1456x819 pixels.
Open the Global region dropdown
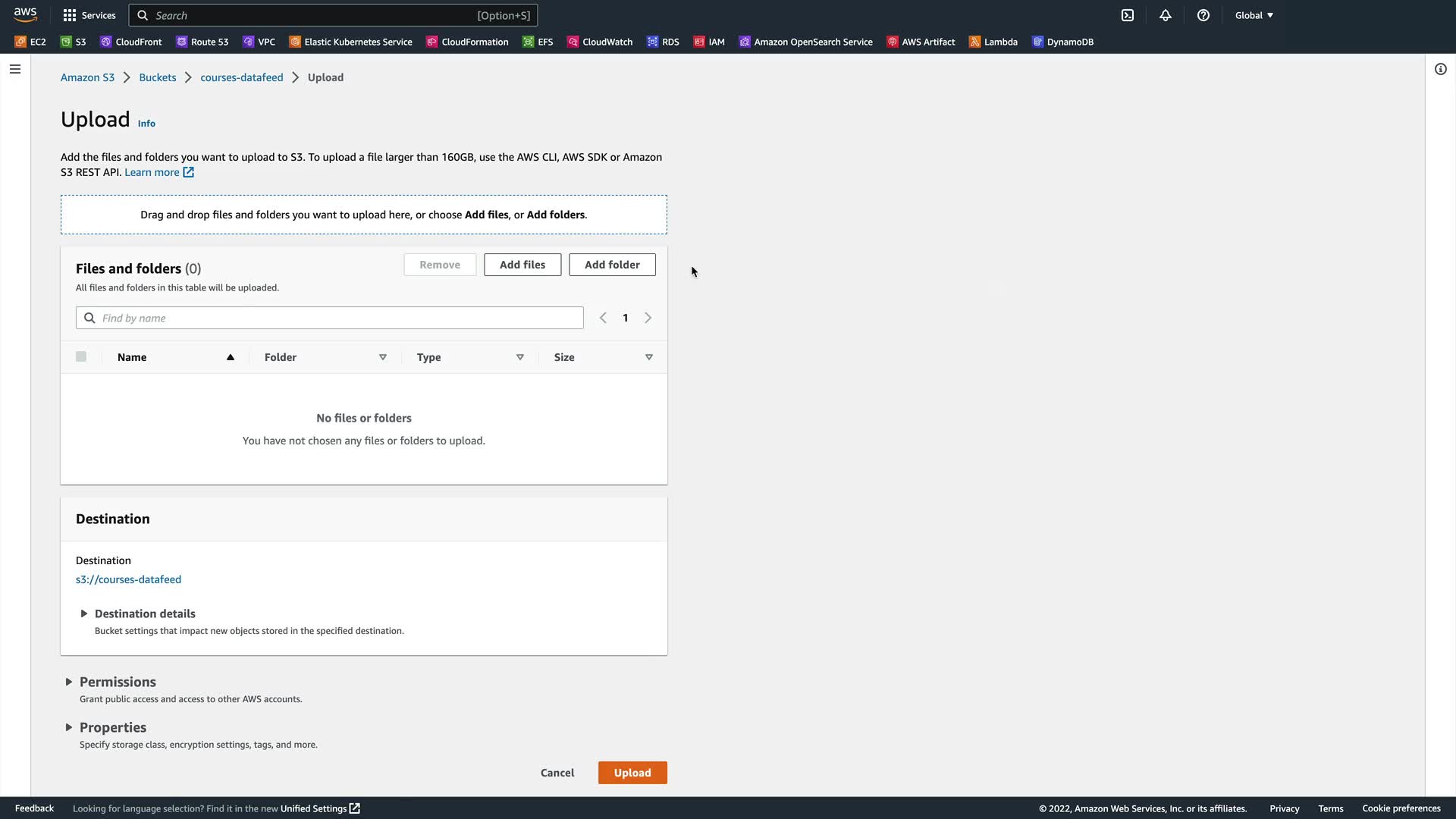tap(1254, 15)
